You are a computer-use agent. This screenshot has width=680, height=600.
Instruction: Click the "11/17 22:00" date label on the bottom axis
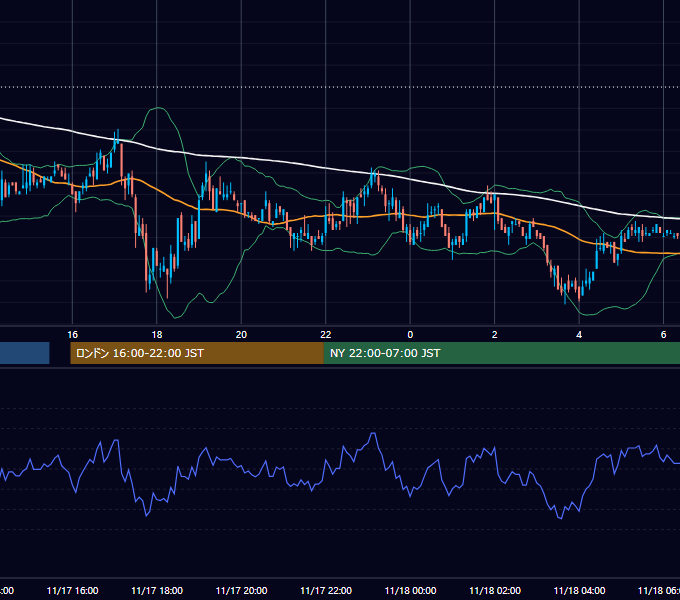coord(326,590)
